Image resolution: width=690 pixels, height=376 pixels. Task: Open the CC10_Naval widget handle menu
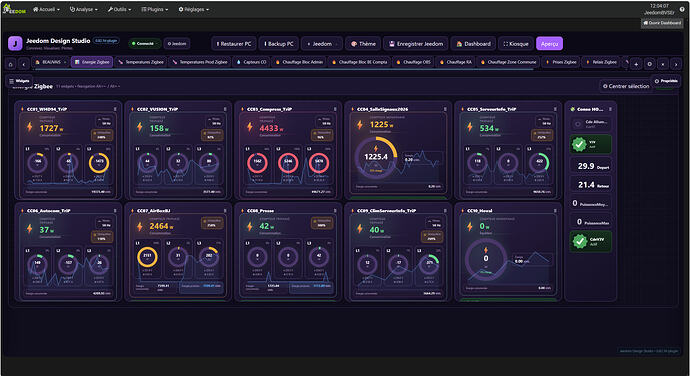[555, 210]
